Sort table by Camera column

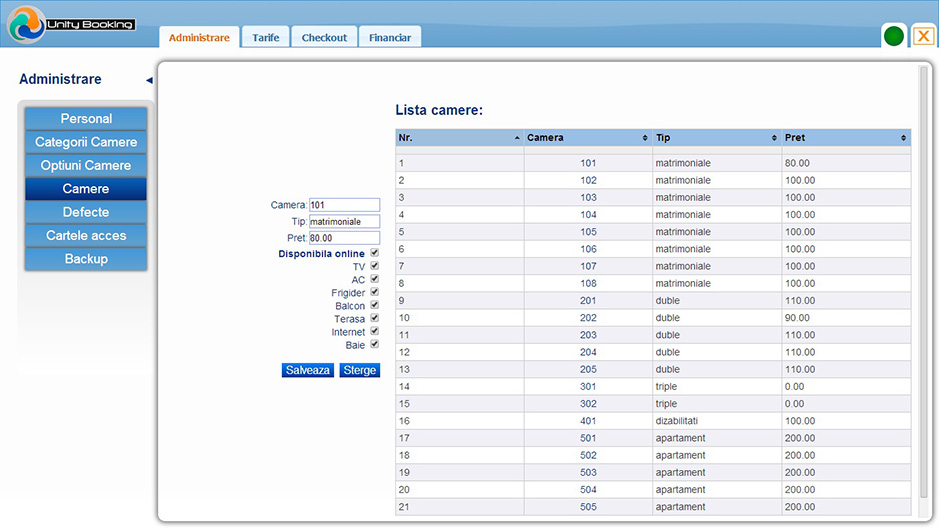coord(588,137)
